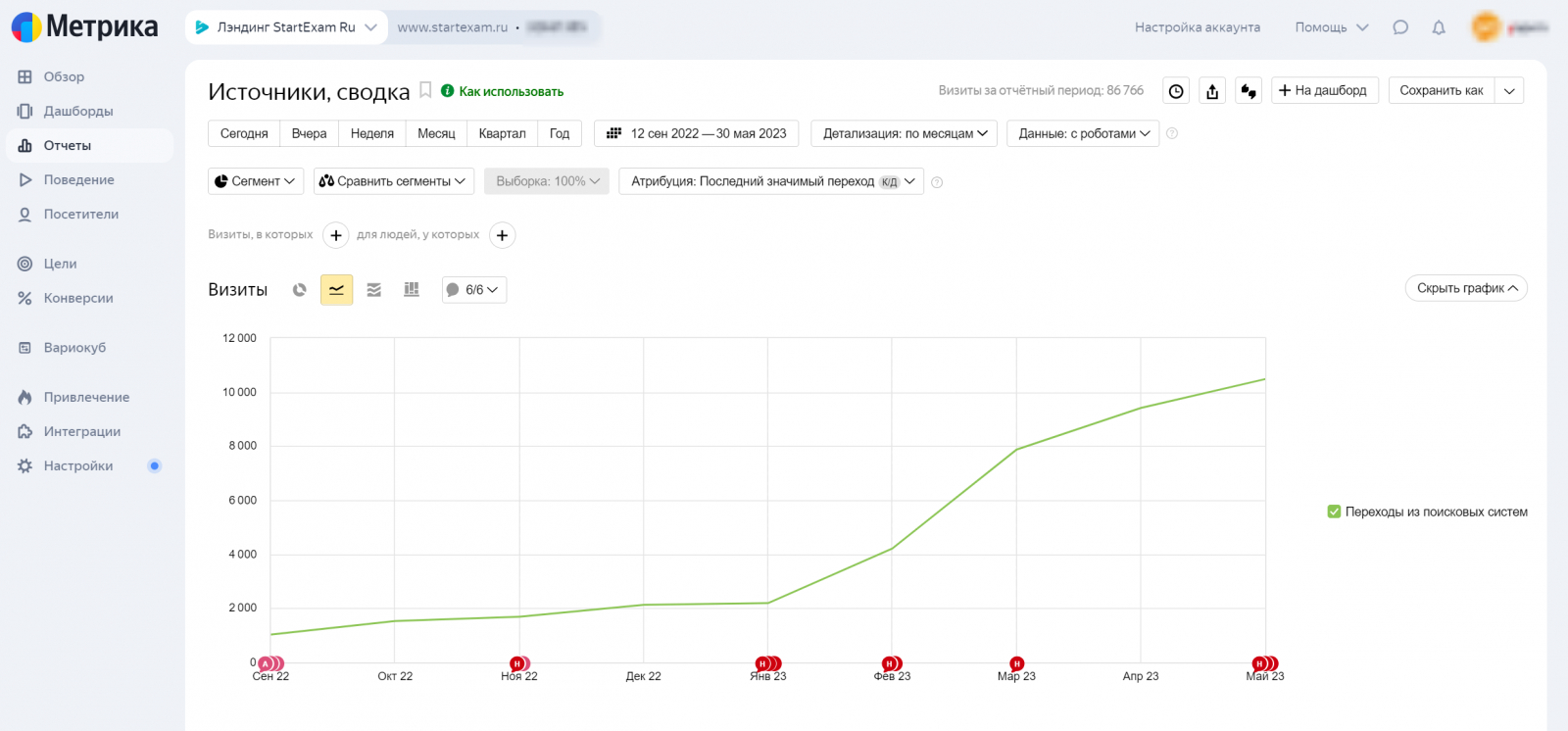Open the Поведение sidebar section
This screenshot has height=731, width=1568.
coord(78,179)
